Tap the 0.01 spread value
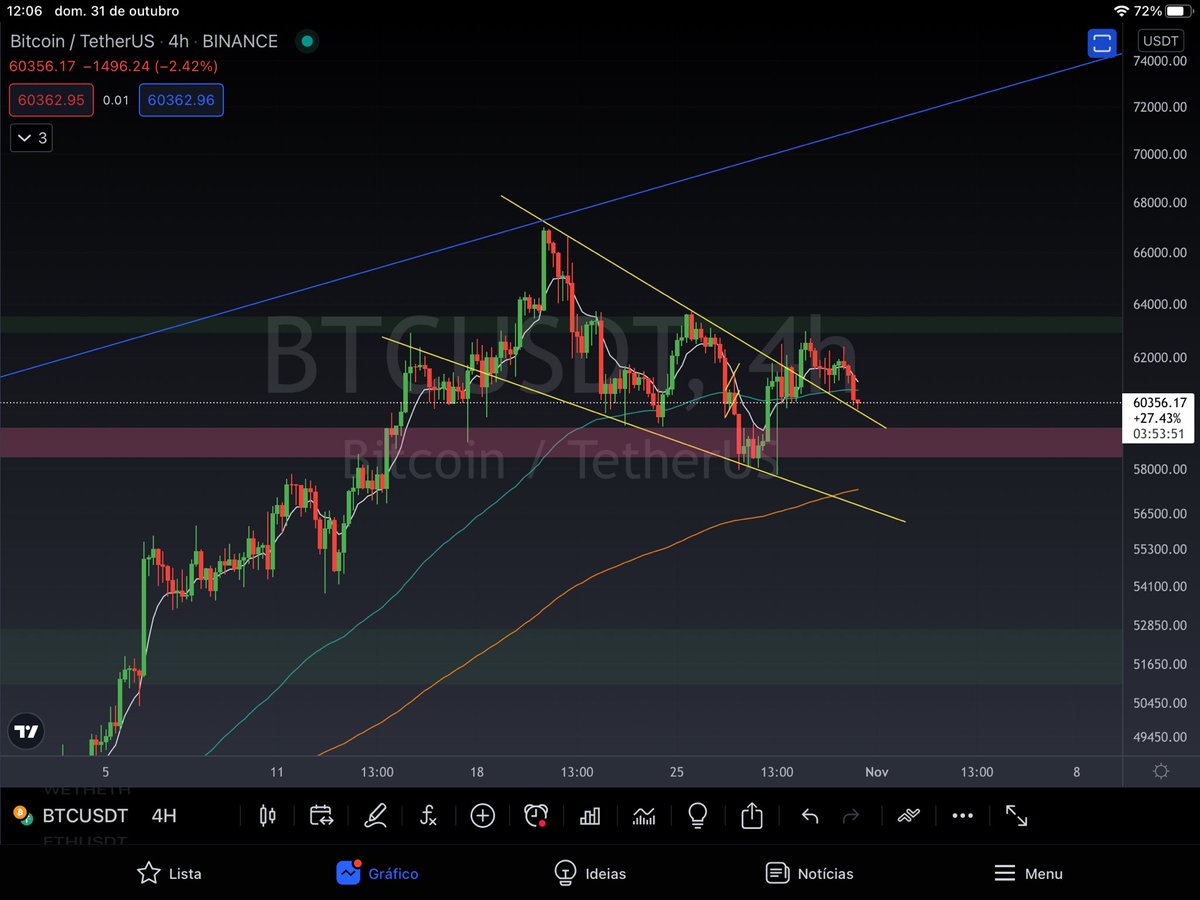The height and width of the screenshot is (900, 1200). click(x=116, y=100)
